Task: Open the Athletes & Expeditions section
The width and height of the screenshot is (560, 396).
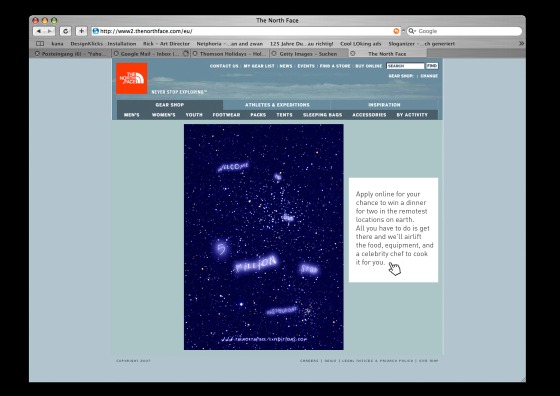Action: (277, 105)
